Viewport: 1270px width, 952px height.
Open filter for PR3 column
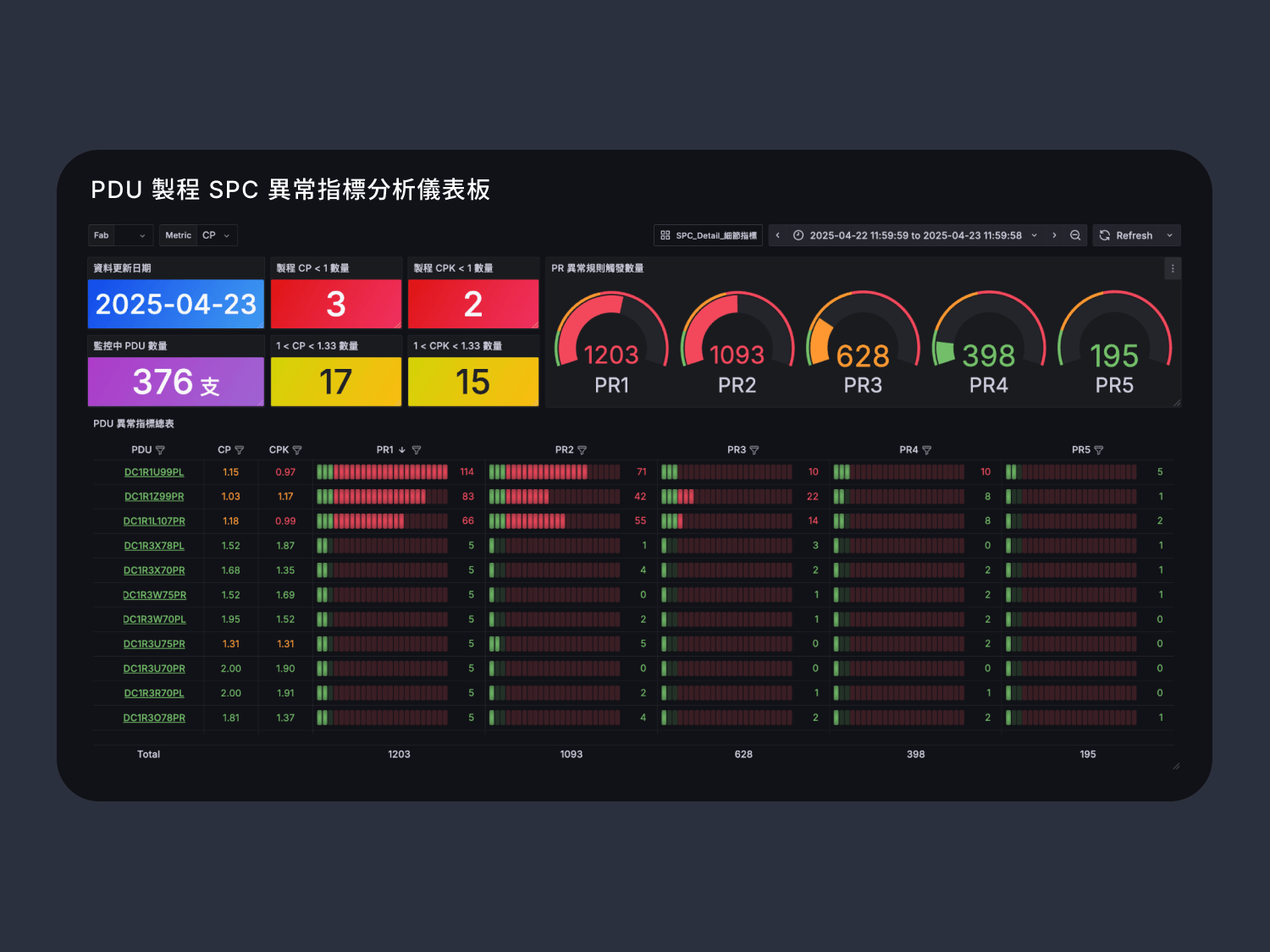point(754,450)
